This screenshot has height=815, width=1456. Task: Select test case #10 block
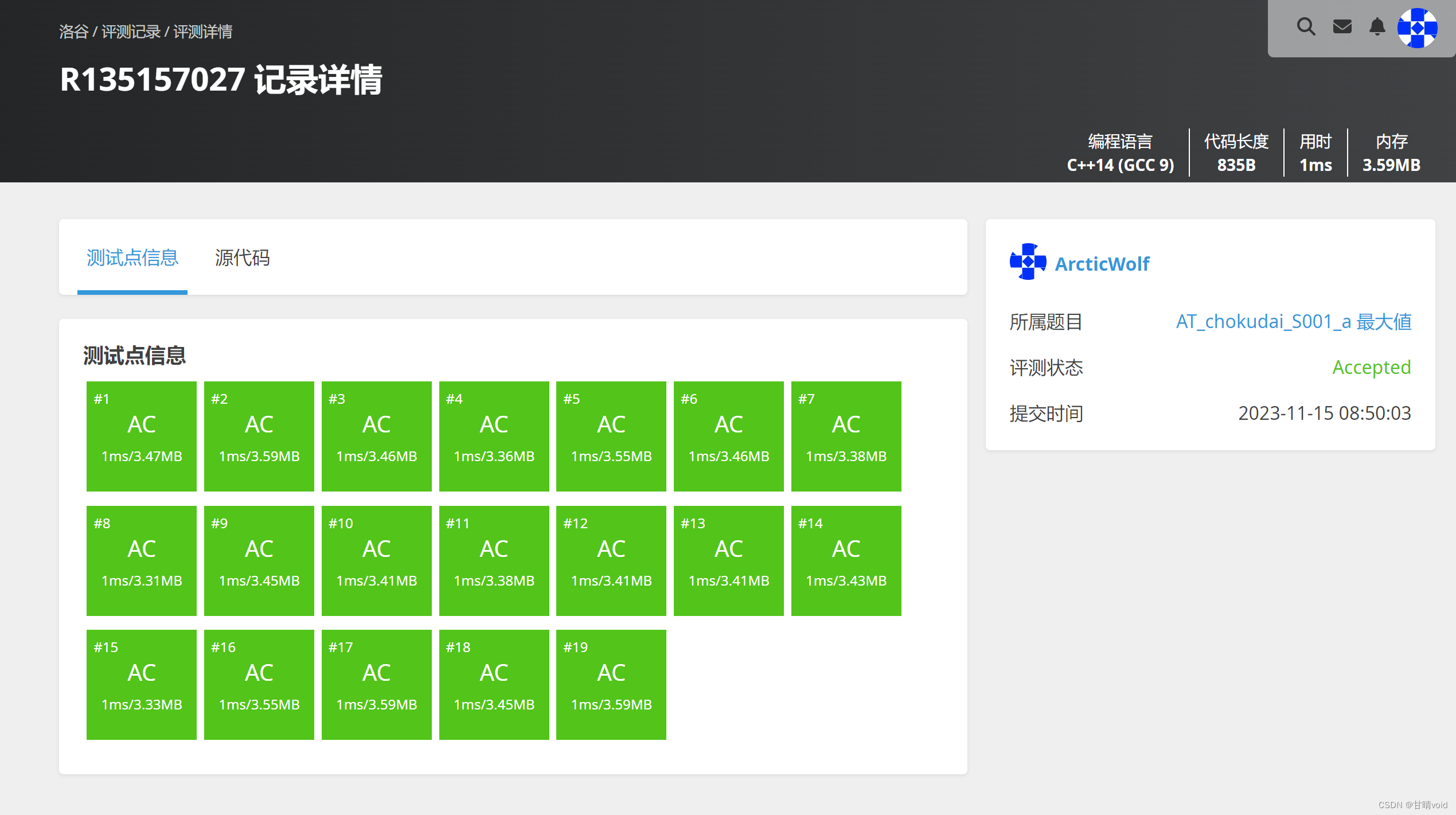coord(377,561)
